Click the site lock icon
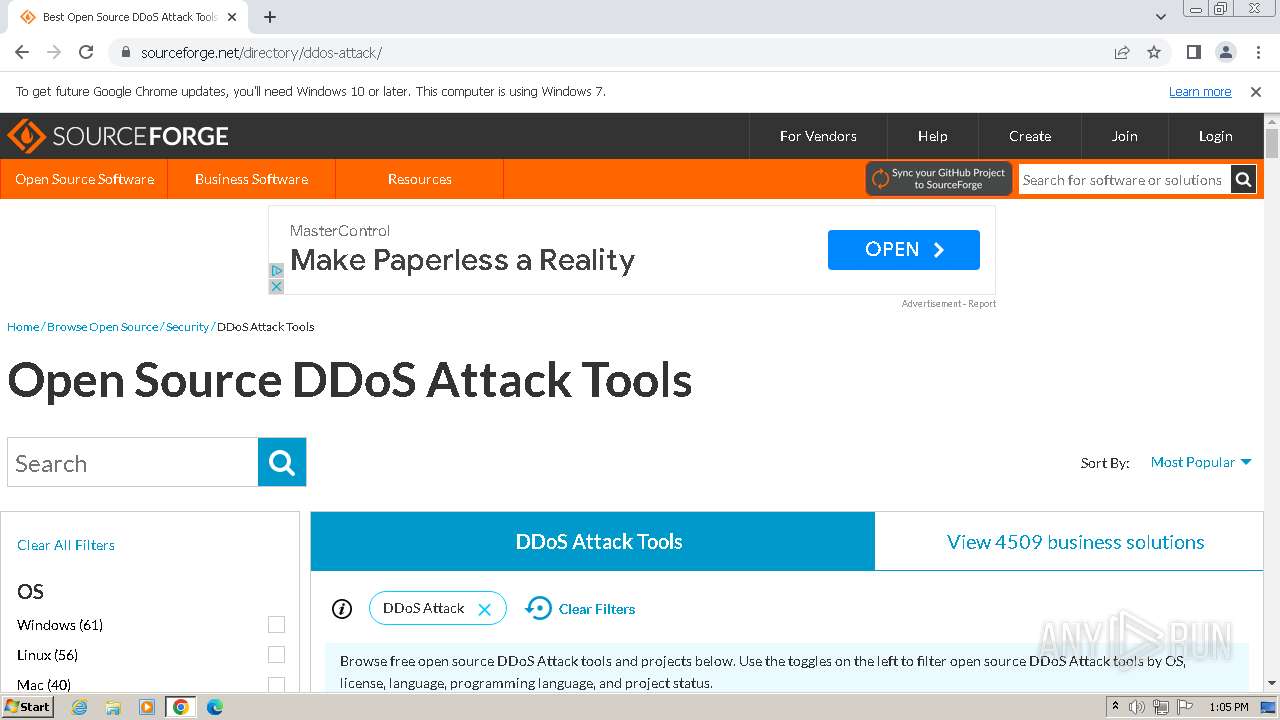1280x720 pixels. pos(126,52)
